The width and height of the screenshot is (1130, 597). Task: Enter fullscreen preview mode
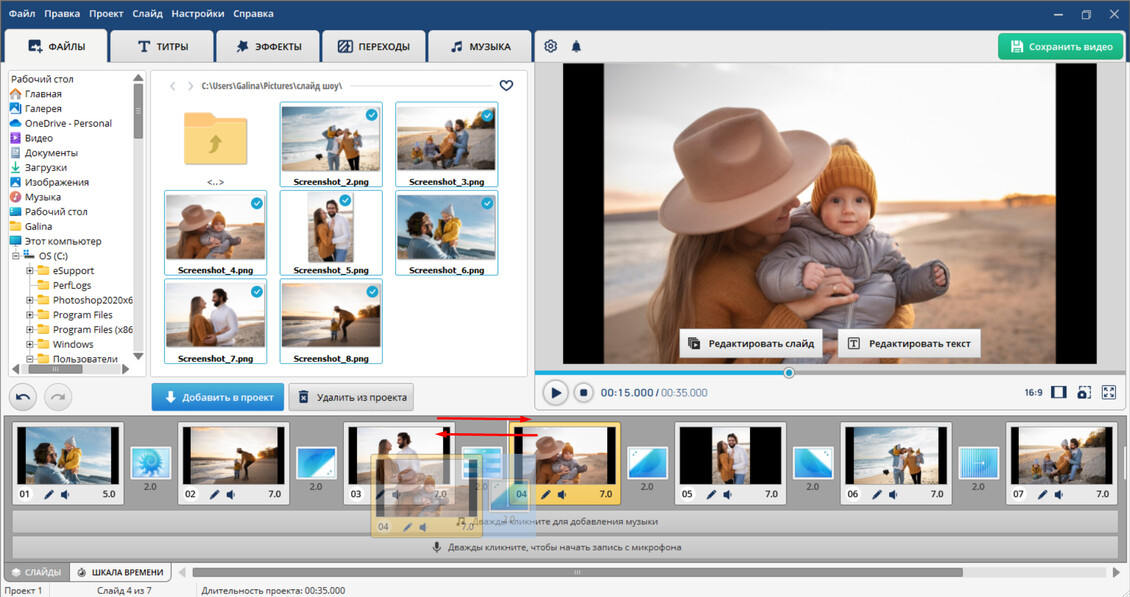[x=1108, y=393]
